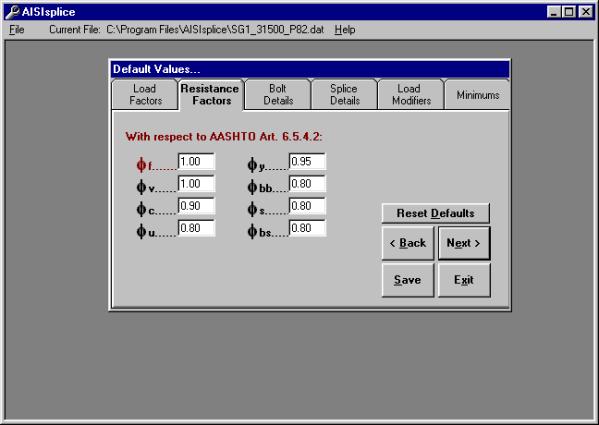Select the Resistance Factors tab

pyautogui.click(x=210, y=95)
